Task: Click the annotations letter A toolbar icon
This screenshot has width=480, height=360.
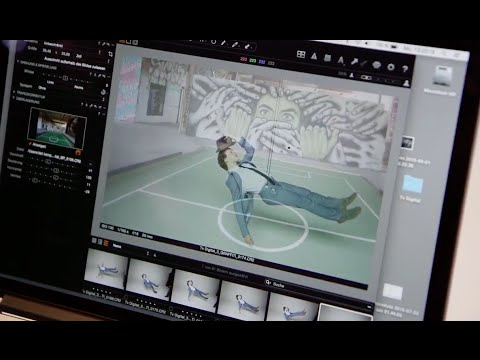Action: 341,60
